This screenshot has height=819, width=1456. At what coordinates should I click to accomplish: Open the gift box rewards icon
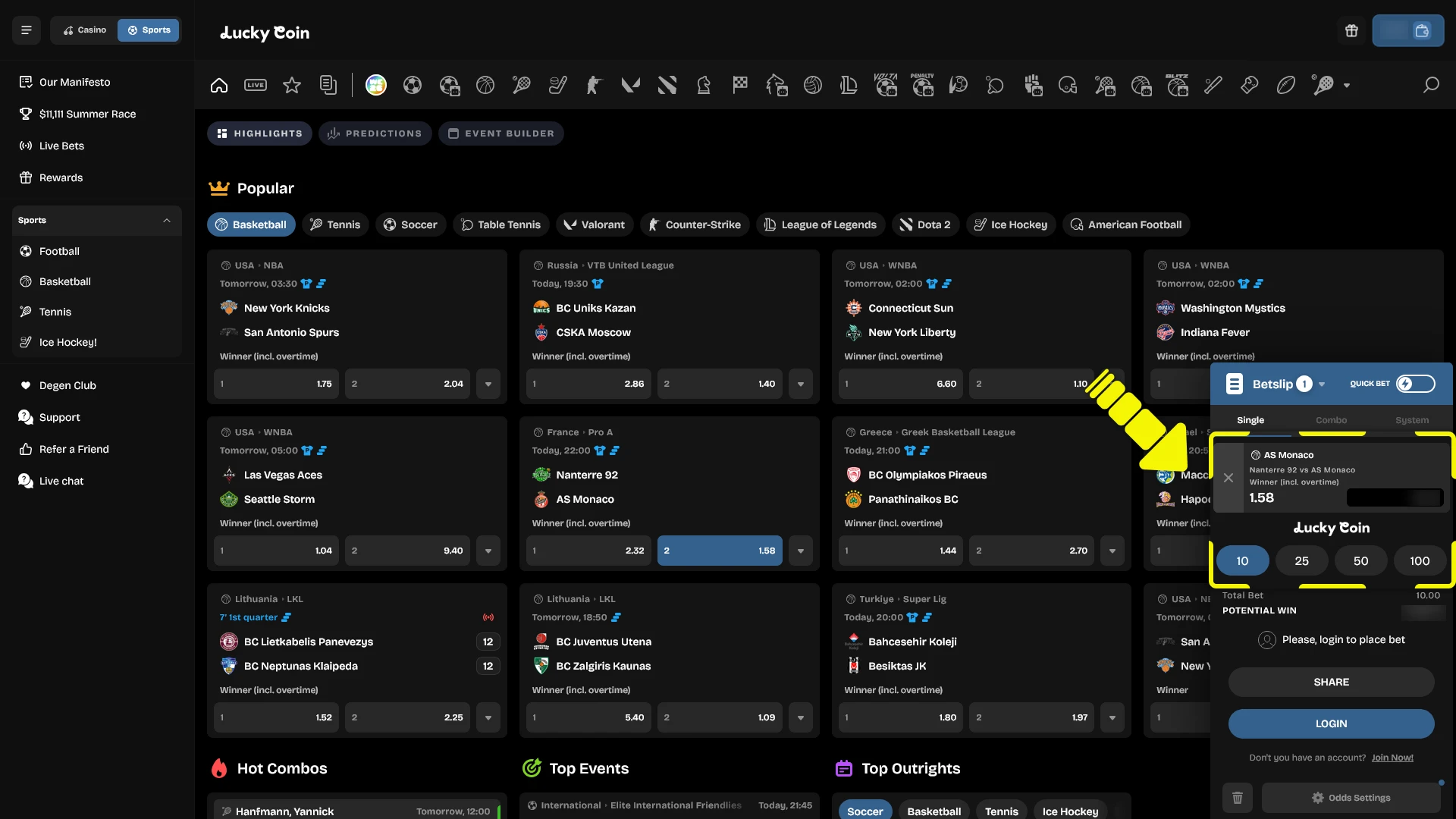pos(1351,31)
